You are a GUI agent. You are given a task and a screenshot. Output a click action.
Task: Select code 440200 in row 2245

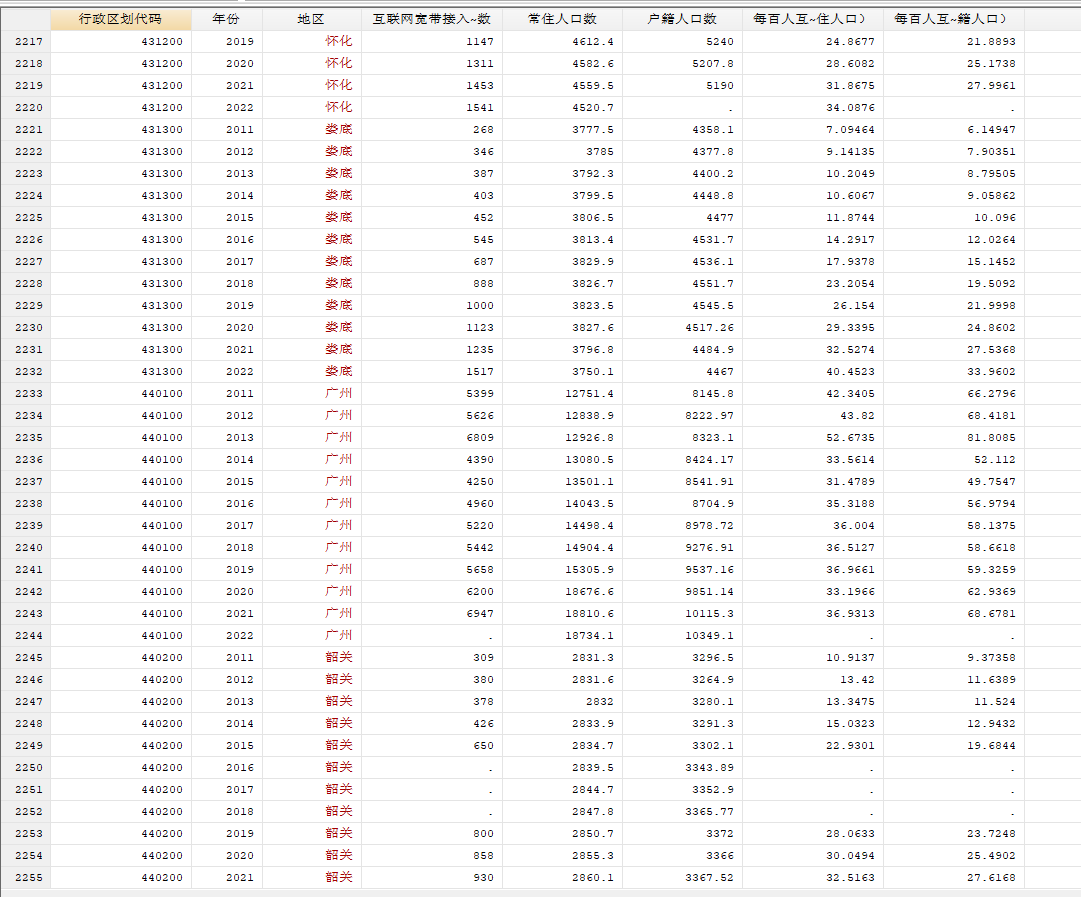[x=162, y=658]
